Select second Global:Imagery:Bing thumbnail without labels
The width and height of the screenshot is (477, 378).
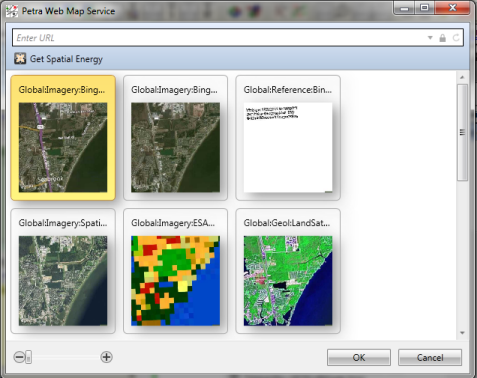coord(175,138)
